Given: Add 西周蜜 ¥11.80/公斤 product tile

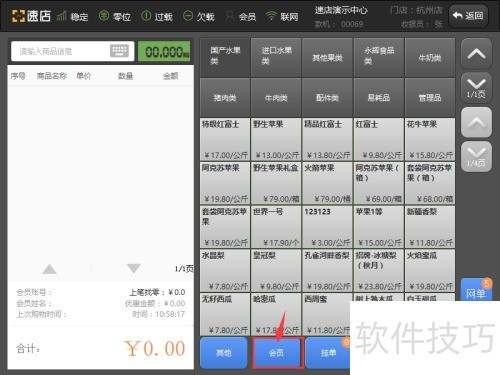Looking at the screenshot, I should [x=327, y=314].
